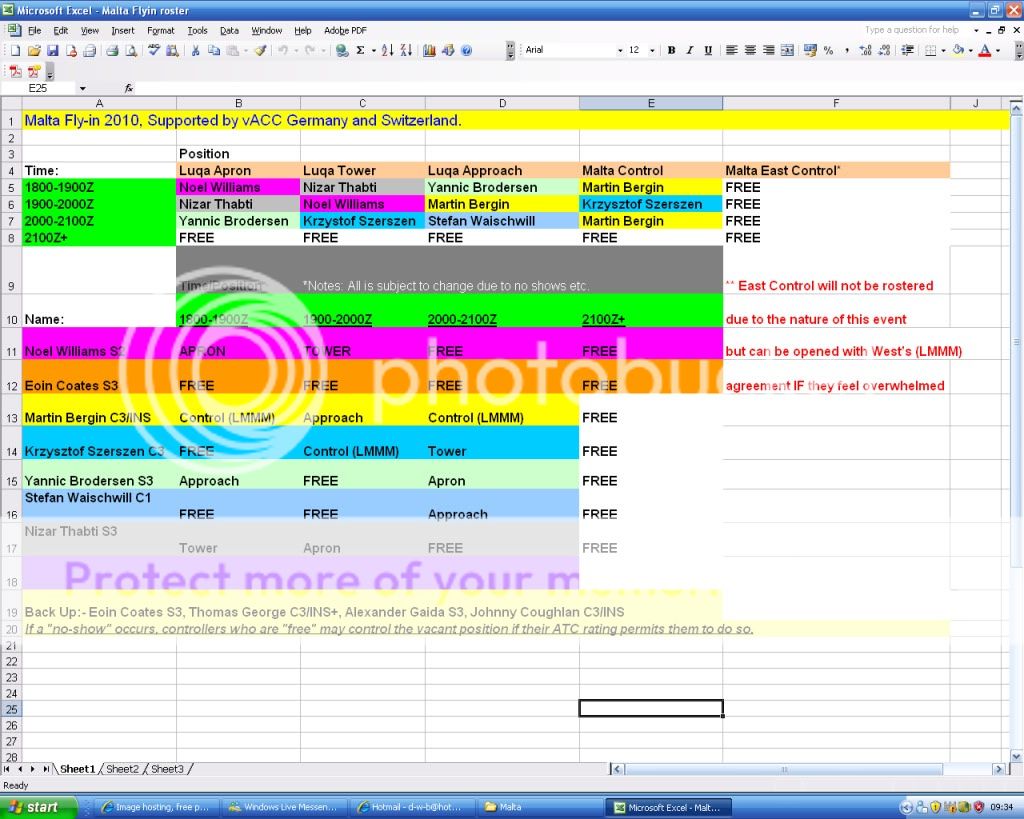Click the Print Preview icon
The image size is (1024, 819).
pos(132,50)
